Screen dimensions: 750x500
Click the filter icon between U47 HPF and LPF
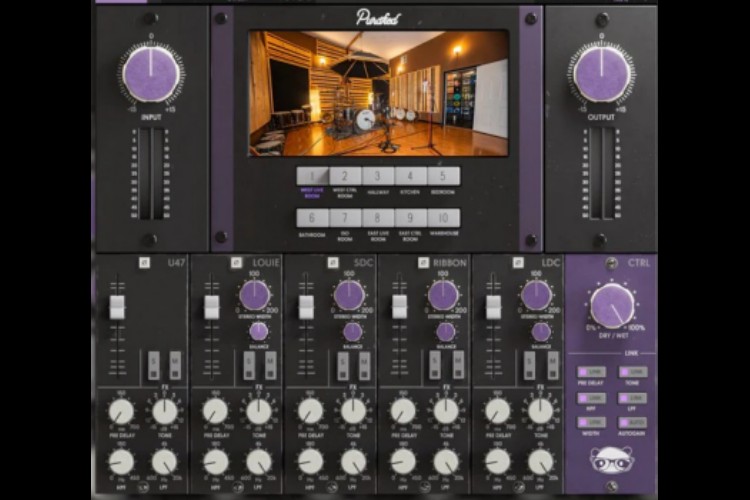click(143, 488)
